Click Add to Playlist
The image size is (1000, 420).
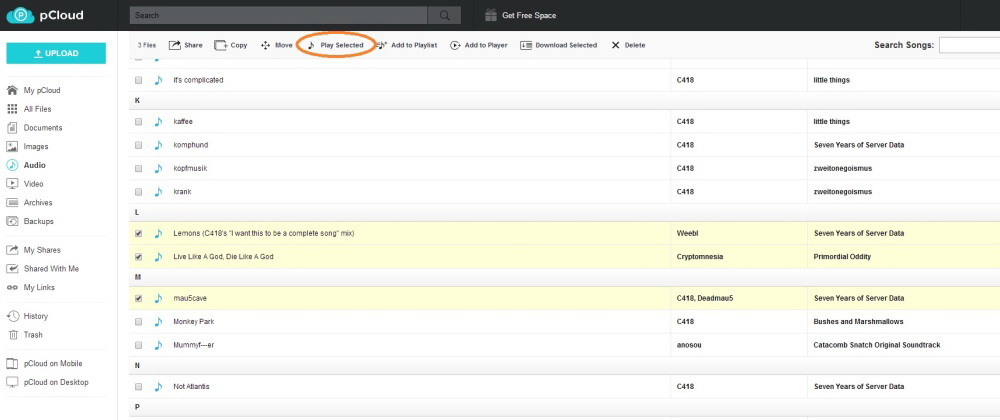[406, 45]
